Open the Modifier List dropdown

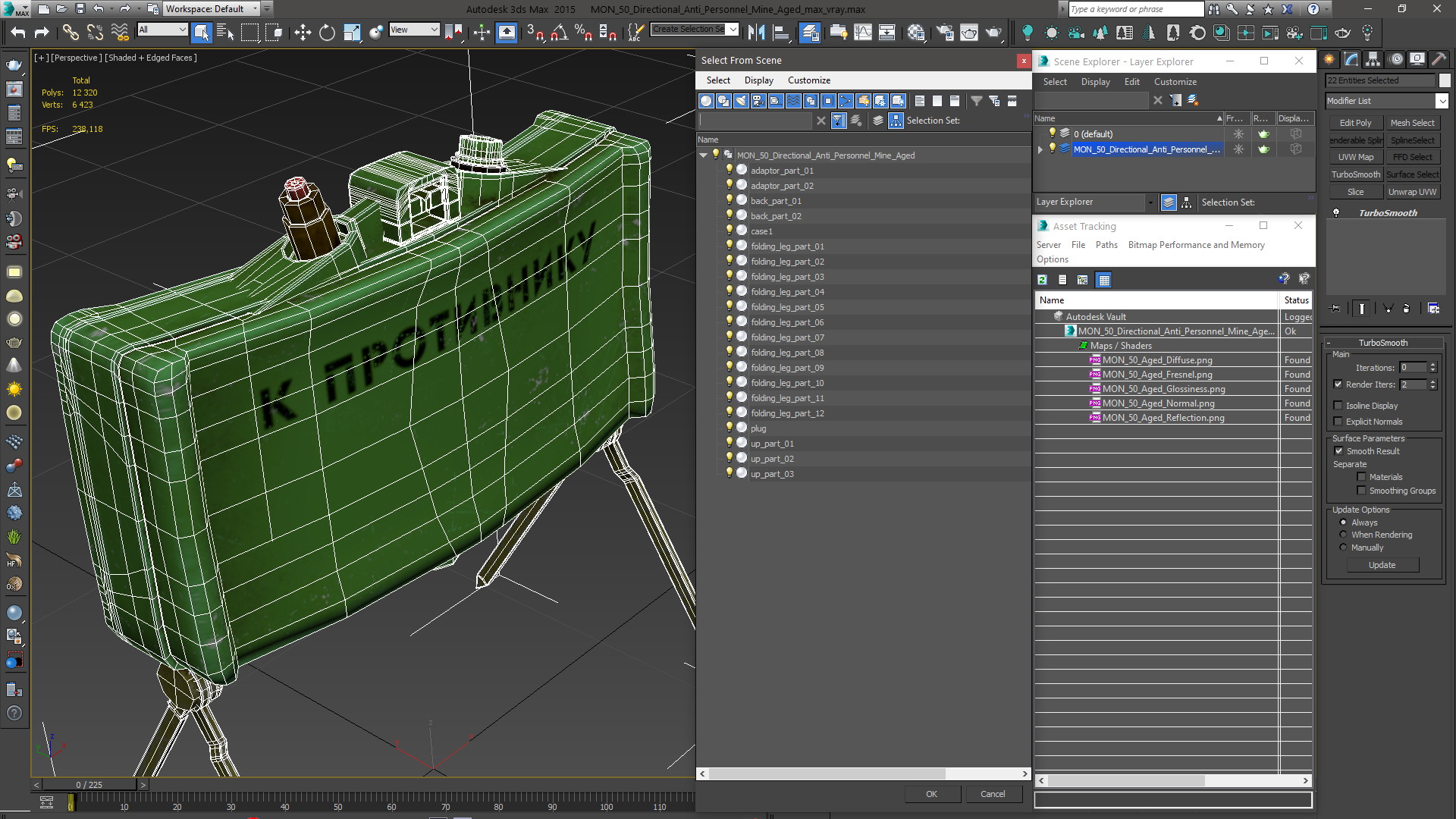point(1442,101)
